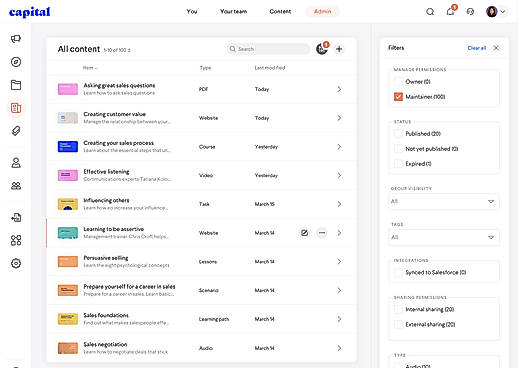The height and width of the screenshot is (368, 518).
Task: Expand the Influencing others row chevron
Action: 339,204
